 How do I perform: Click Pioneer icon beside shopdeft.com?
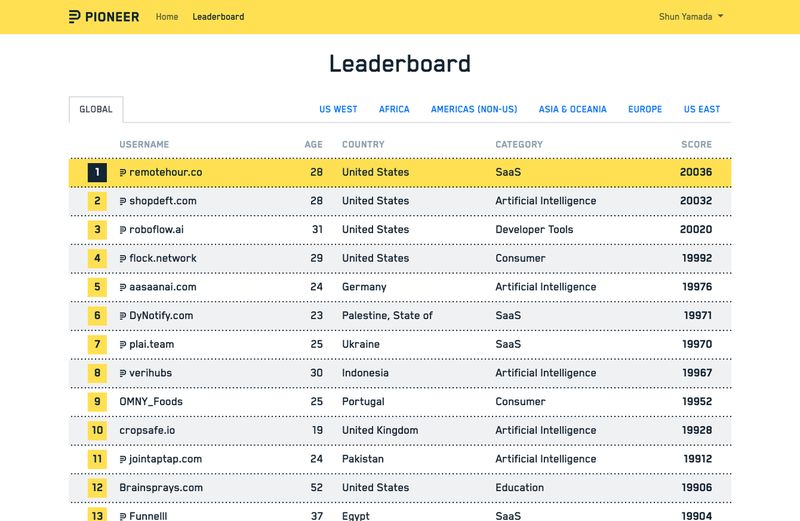(123, 201)
